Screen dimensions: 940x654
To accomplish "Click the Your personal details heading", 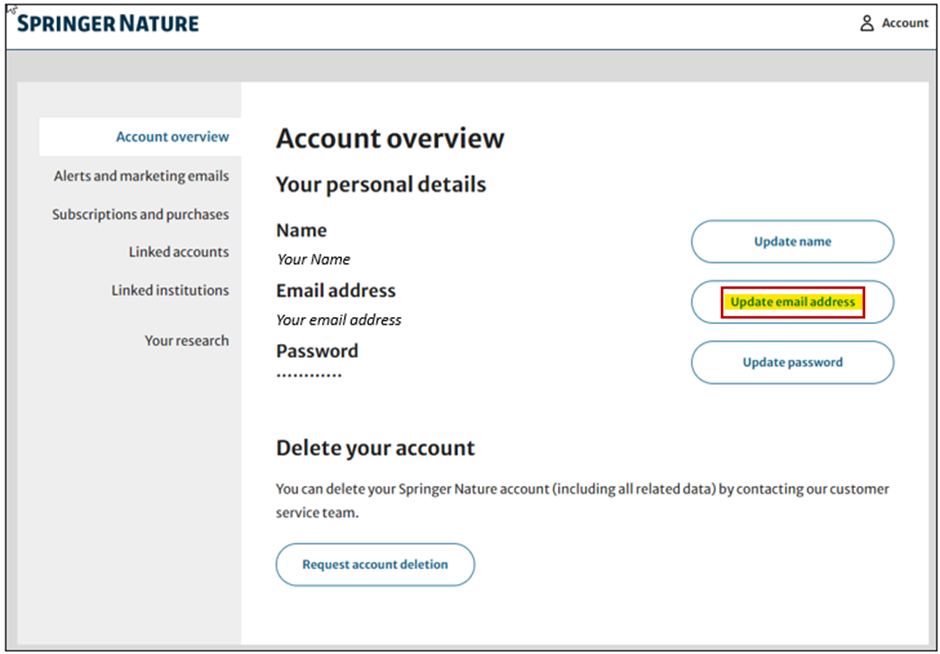I will click(381, 185).
